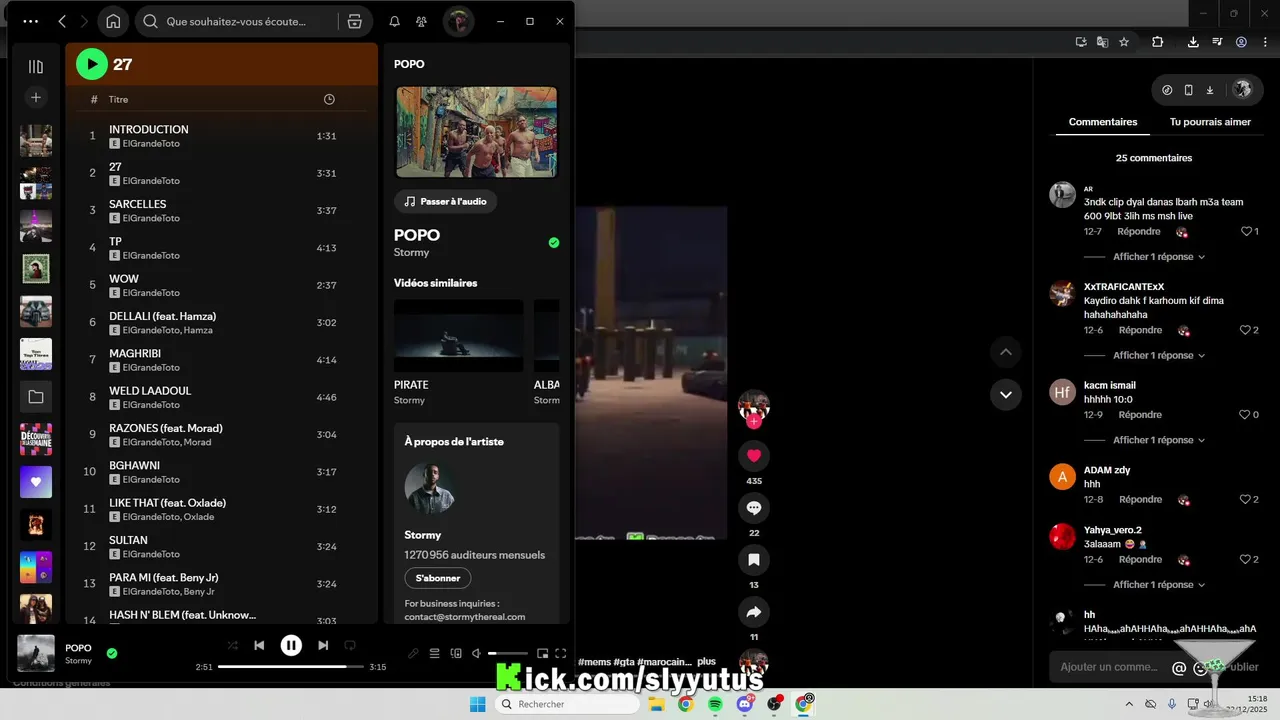
Task: Switch to Tu pourrais aimer tab
Action: 1210,122
